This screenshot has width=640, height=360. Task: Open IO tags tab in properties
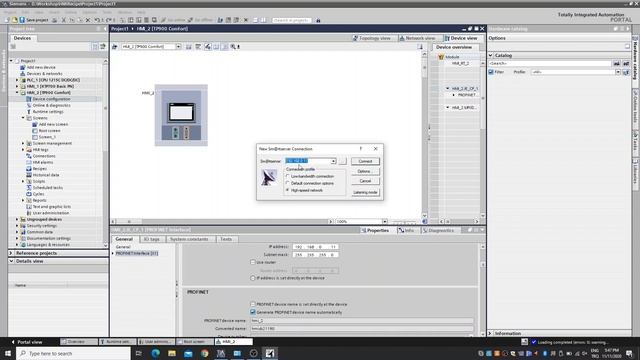[151, 239]
